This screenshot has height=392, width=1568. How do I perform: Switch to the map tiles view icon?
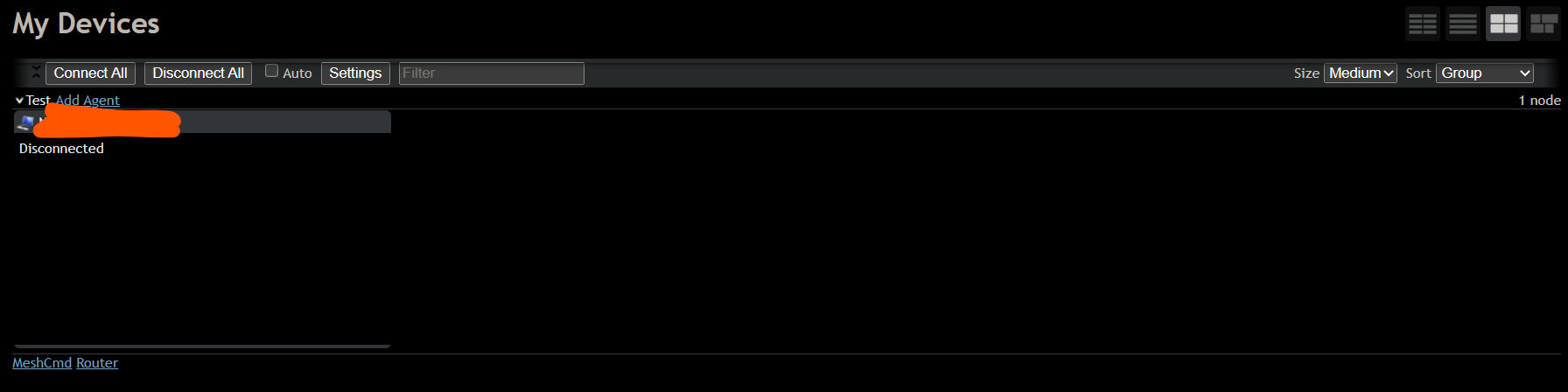coord(1543,24)
